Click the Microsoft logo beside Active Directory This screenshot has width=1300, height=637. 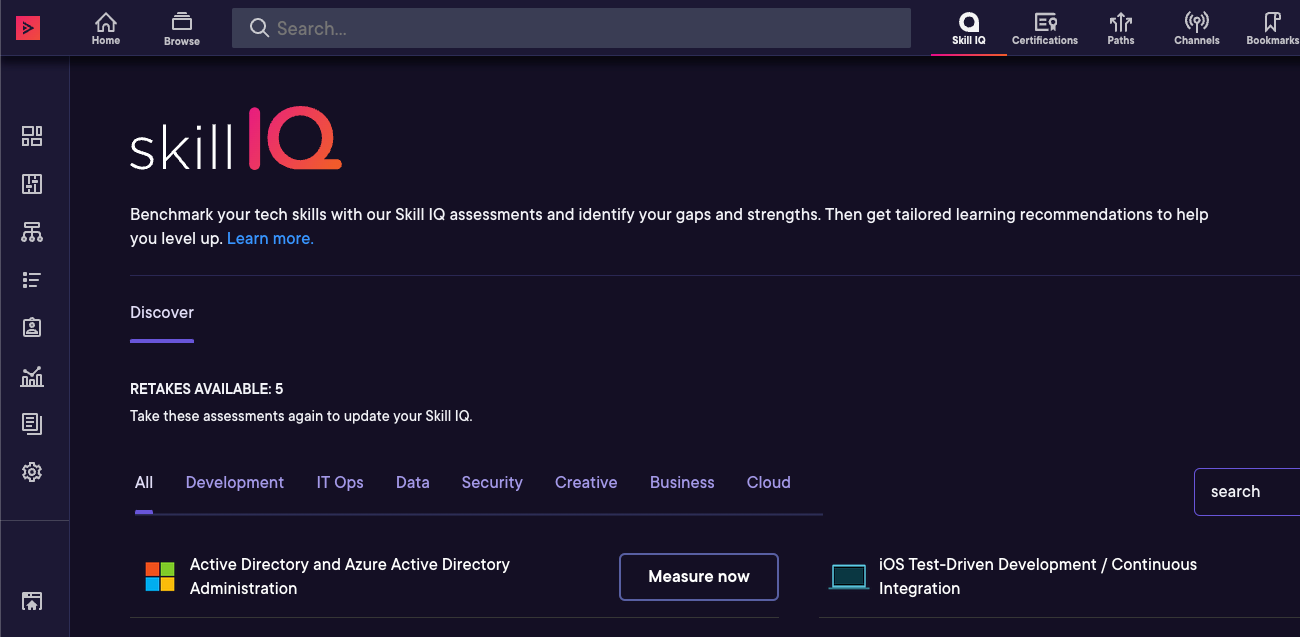tap(160, 577)
